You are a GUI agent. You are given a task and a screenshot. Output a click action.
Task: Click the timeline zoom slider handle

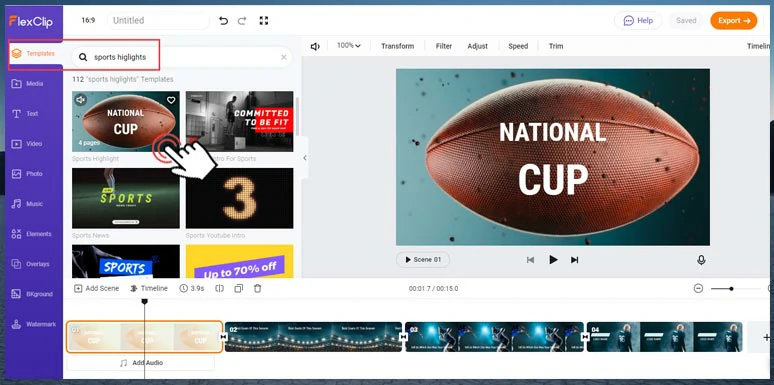tap(731, 288)
